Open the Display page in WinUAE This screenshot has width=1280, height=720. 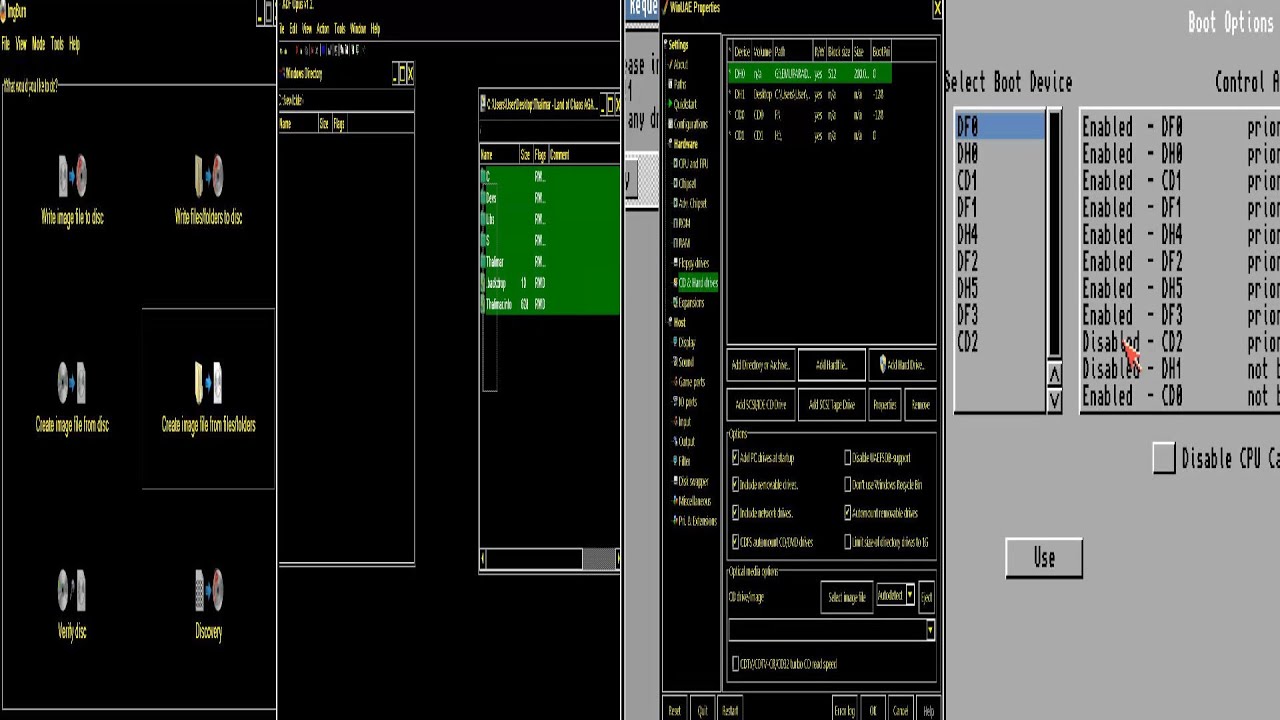686,342
